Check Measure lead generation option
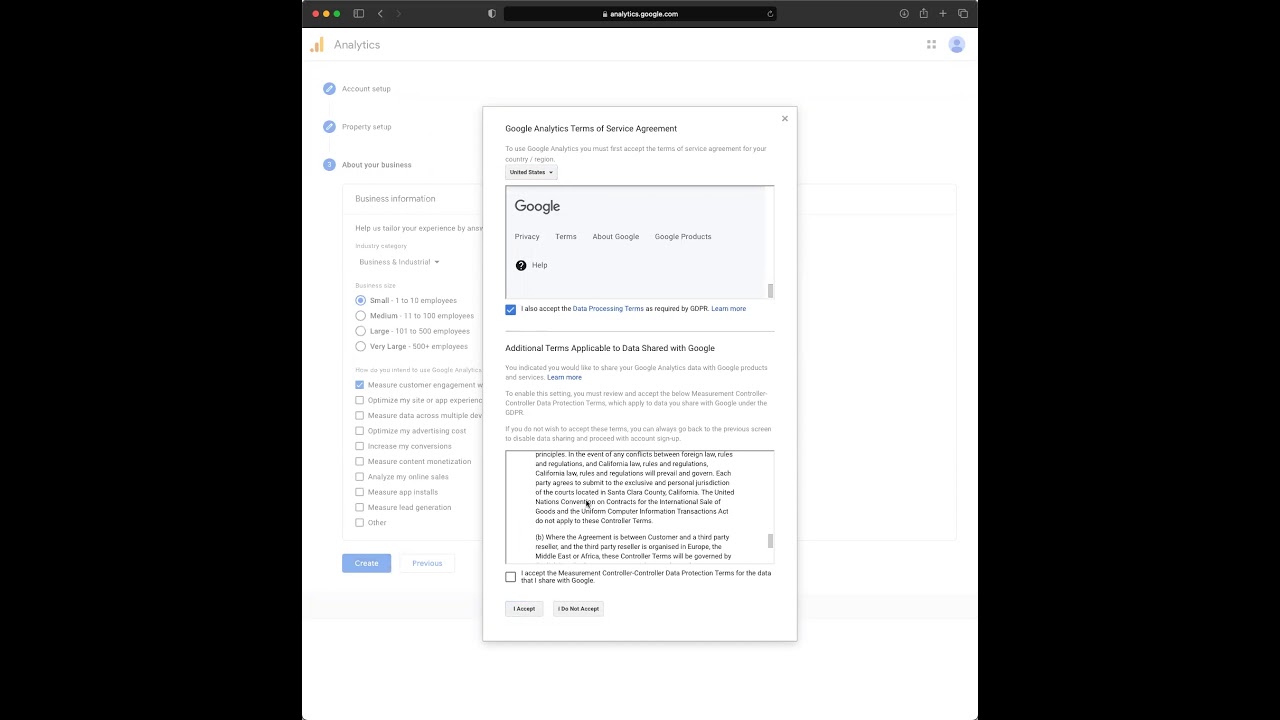Image resolution: width=1280 pixels, height=720 pixels. 360,508
